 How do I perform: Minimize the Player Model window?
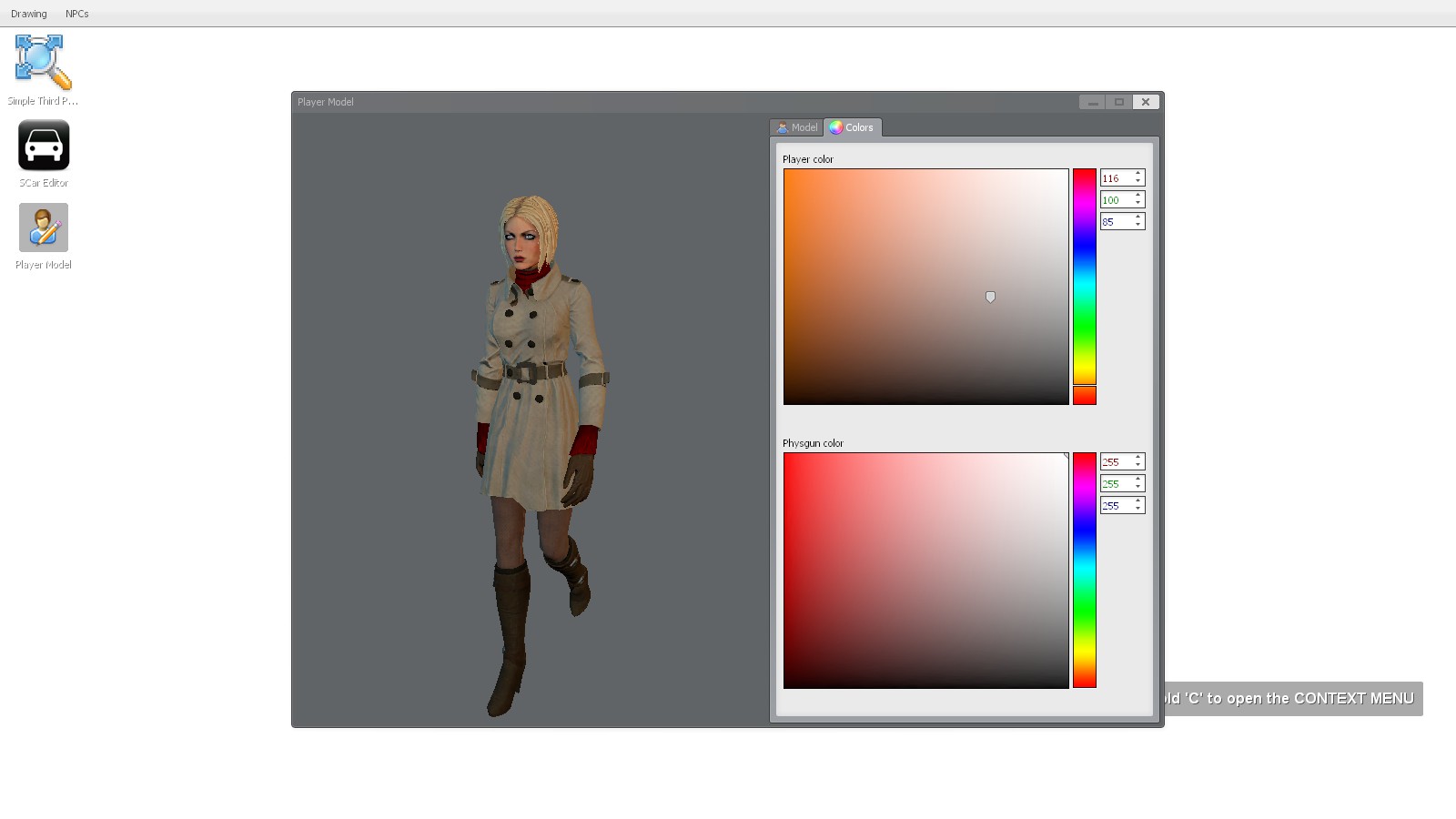1092,102
